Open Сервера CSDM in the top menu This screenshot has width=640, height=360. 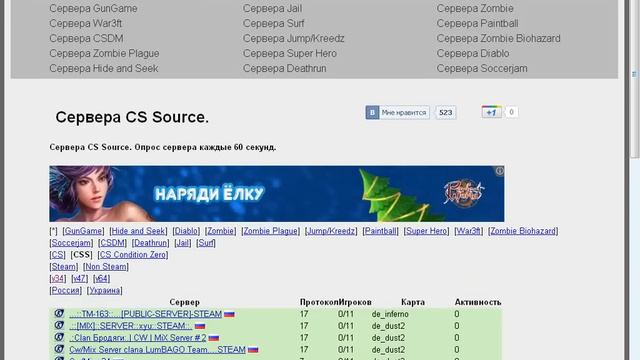[86, 38]
